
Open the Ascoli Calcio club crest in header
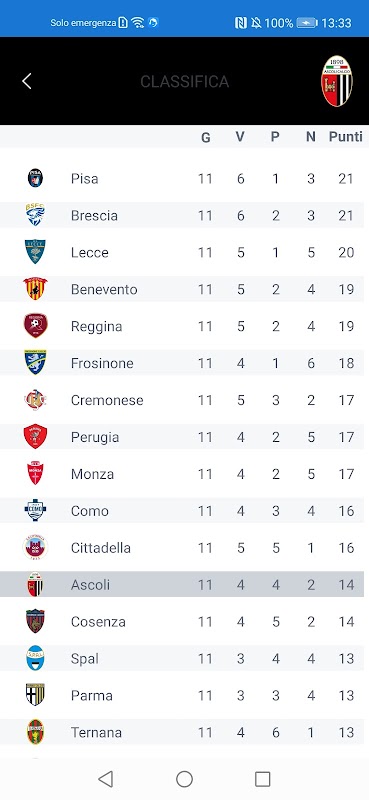tap(337, 81)
